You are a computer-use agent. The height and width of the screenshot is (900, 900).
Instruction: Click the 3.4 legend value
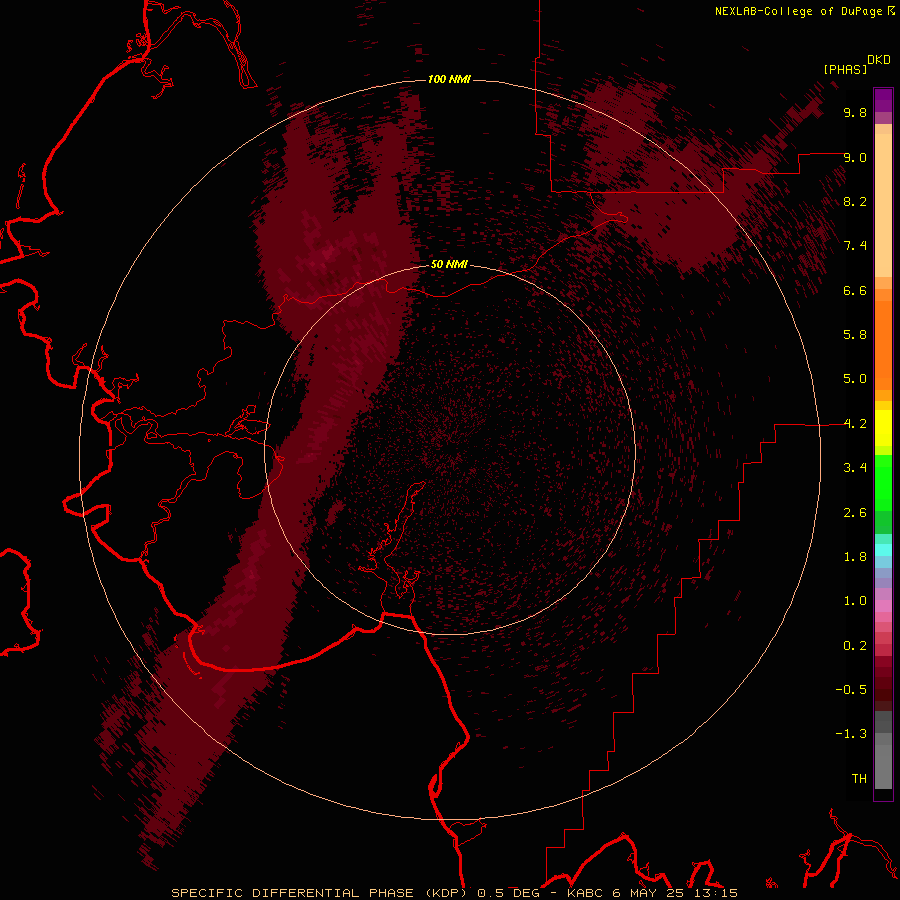tap(855, 468)
